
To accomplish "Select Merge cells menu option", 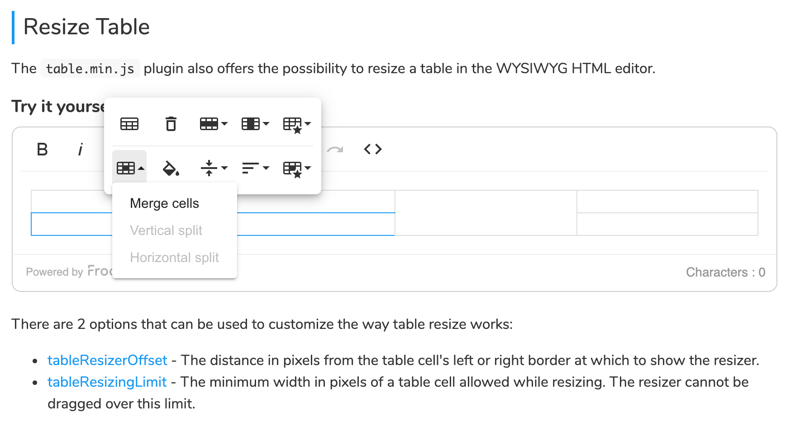I will tap(164, 203).
